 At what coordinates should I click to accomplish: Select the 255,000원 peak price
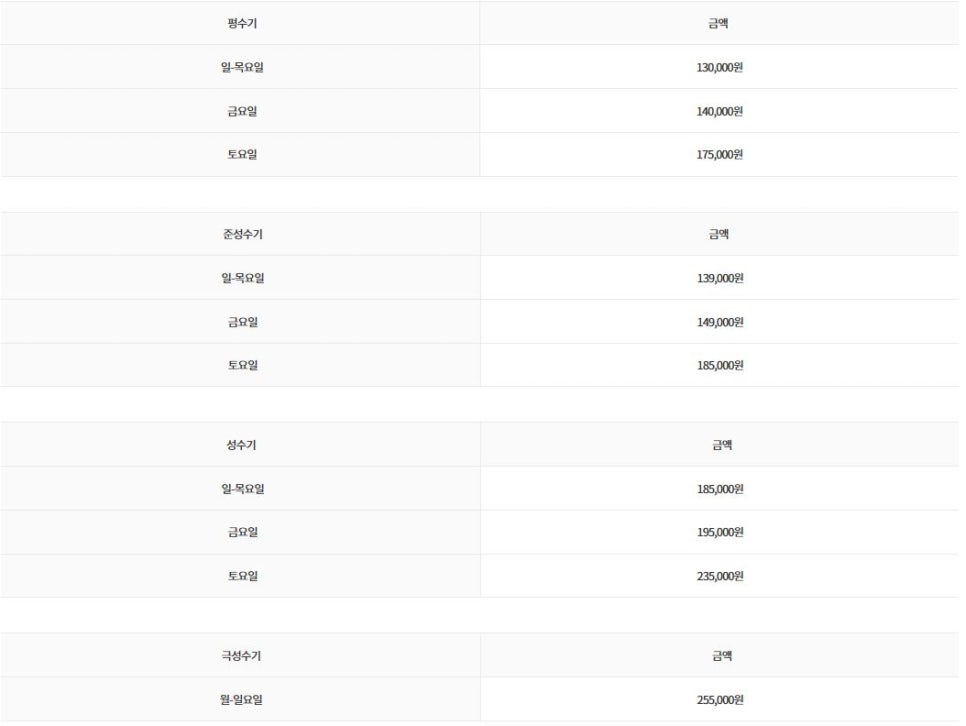(720, 699)
